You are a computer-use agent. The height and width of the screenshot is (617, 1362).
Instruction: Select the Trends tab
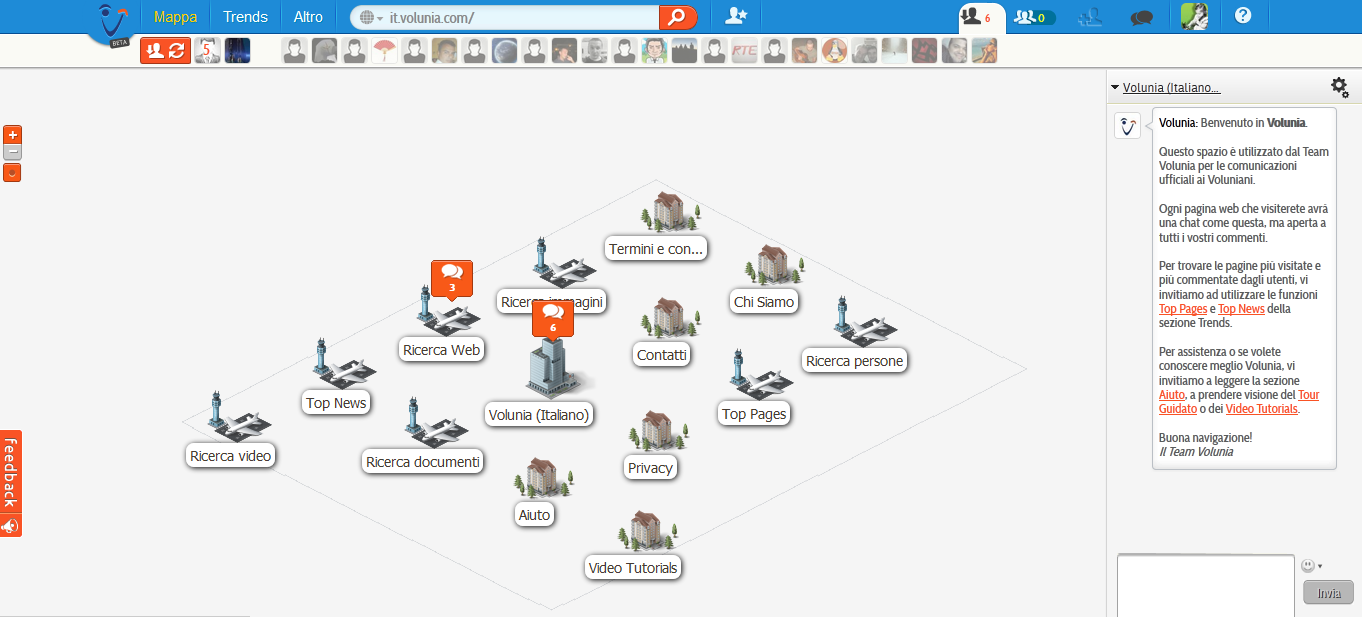click(x=245, y=17)
